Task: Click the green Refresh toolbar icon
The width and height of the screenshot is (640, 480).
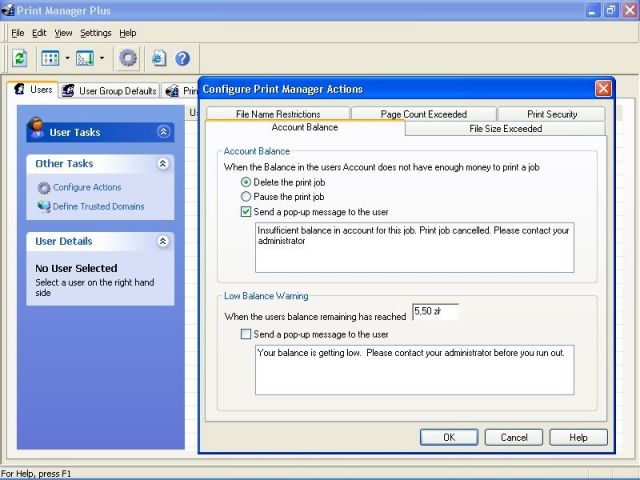Action: pos(19,58)
